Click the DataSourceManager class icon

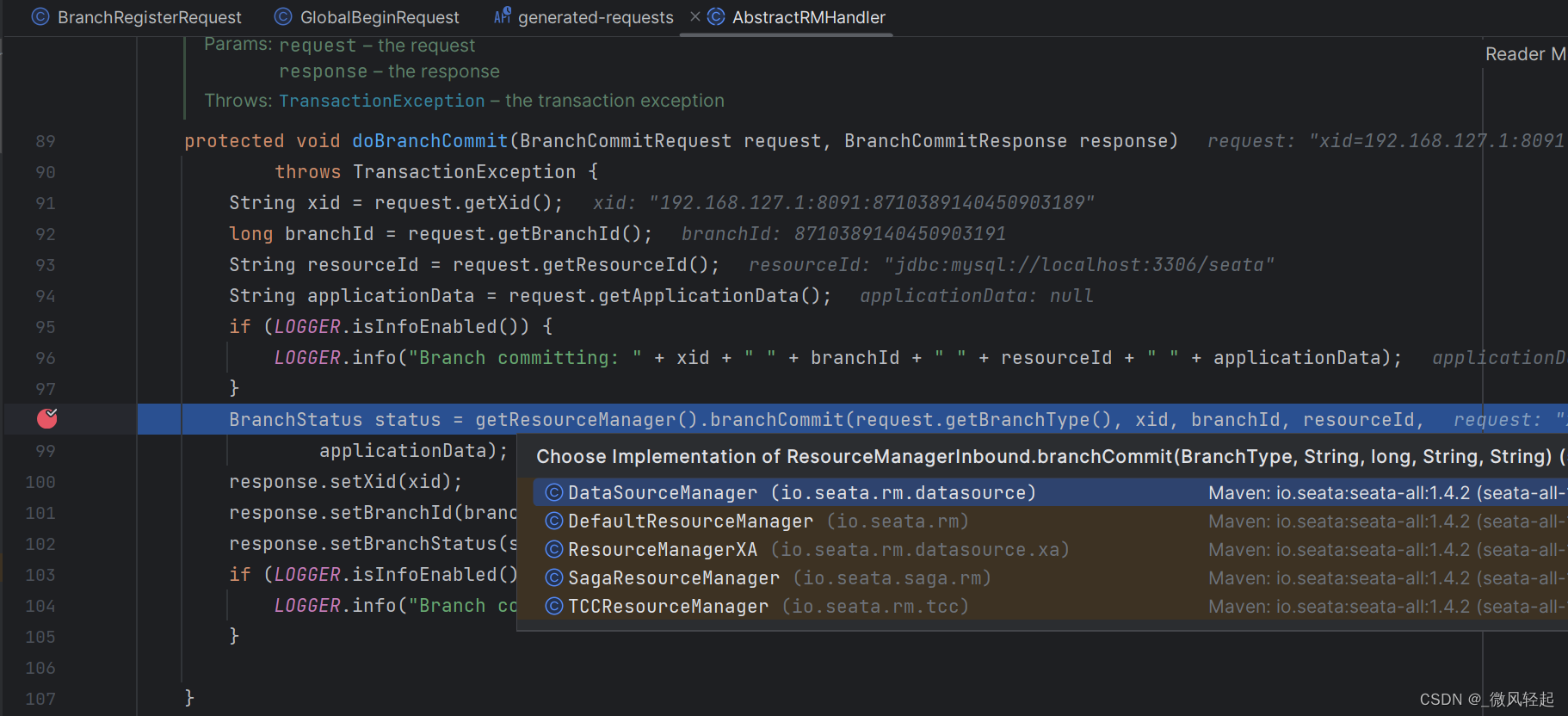point(554,492)
